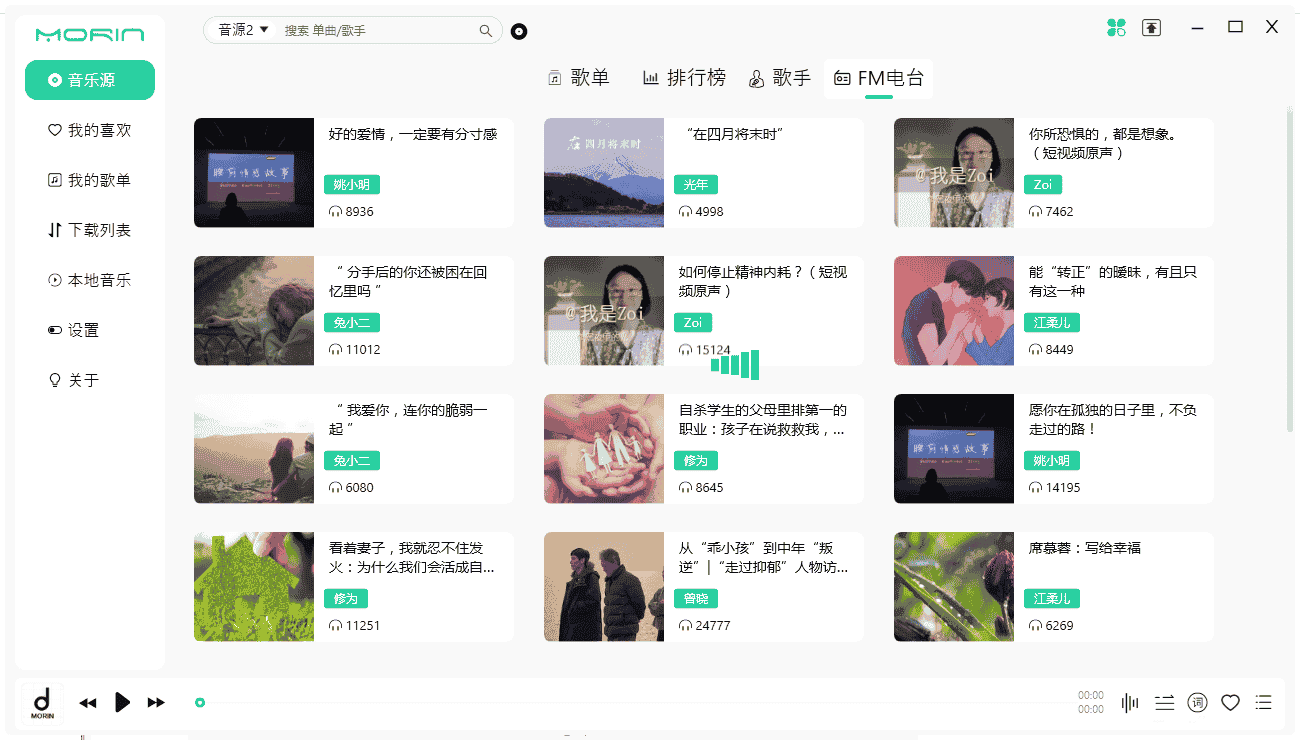Skip to the next track
Screen dimensions: 1300x740
click(x=156, y=703)
